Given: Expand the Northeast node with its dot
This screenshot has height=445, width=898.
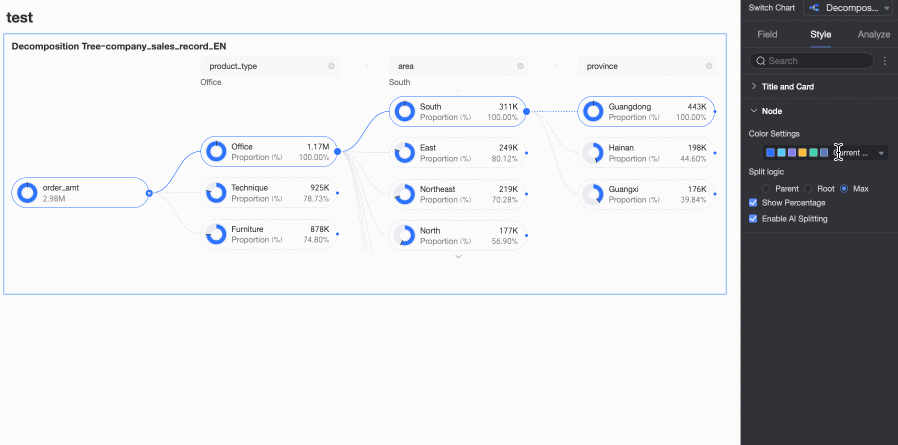Looking at the screenshot, I should (x=526, y=194).
